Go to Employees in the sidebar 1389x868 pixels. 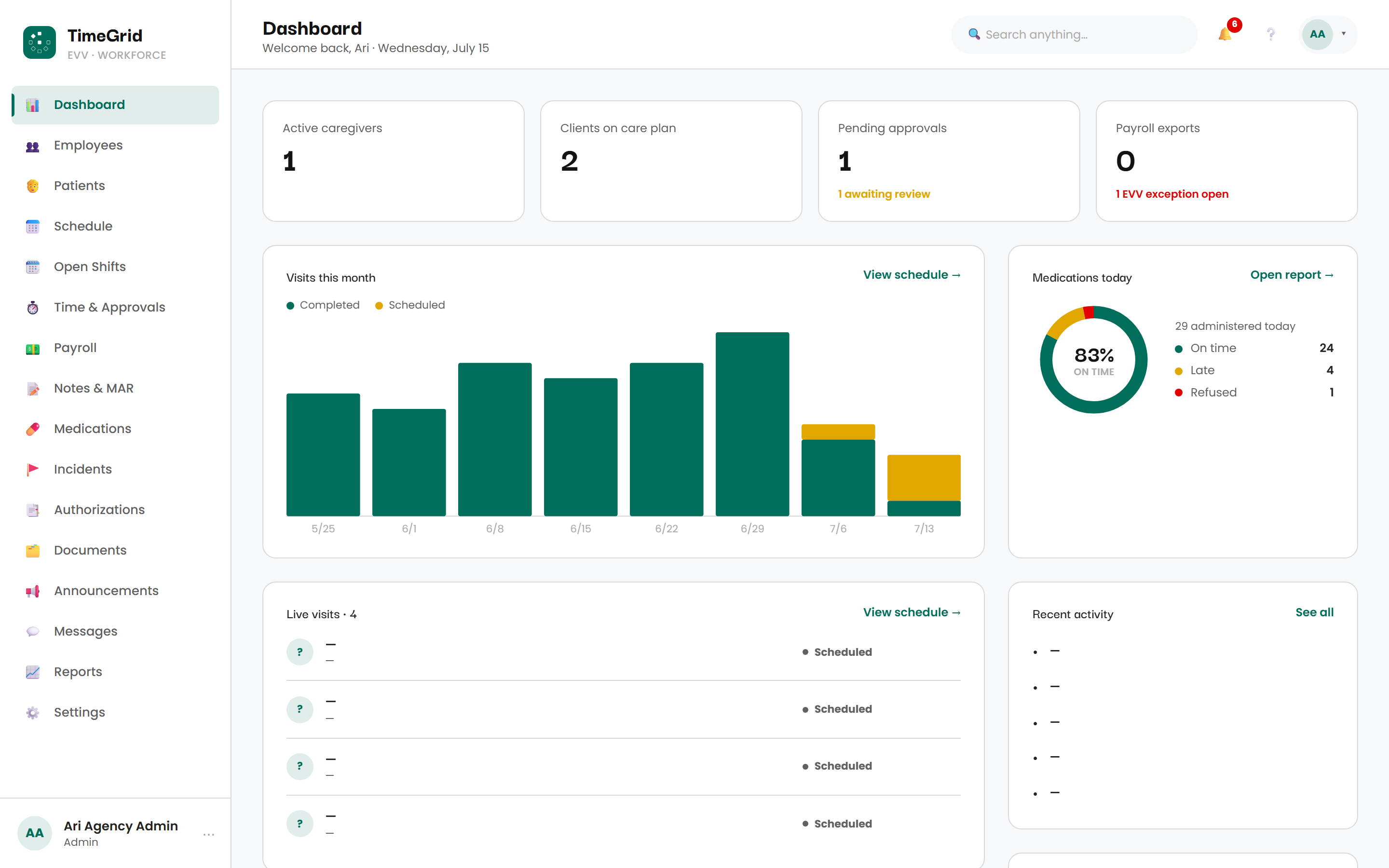115,146
